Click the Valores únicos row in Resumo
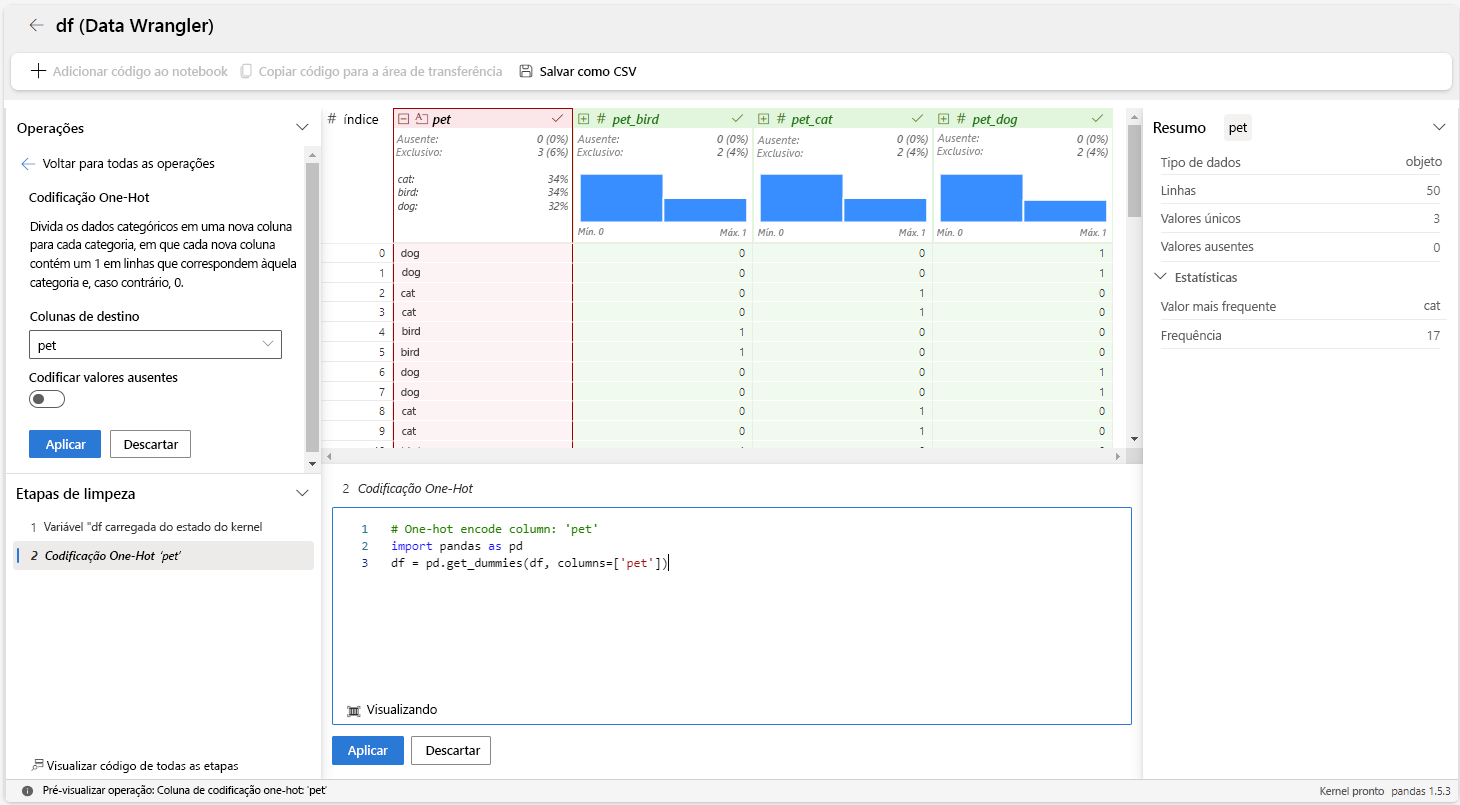This screenshot has width=1460, height=805. 1300,218
